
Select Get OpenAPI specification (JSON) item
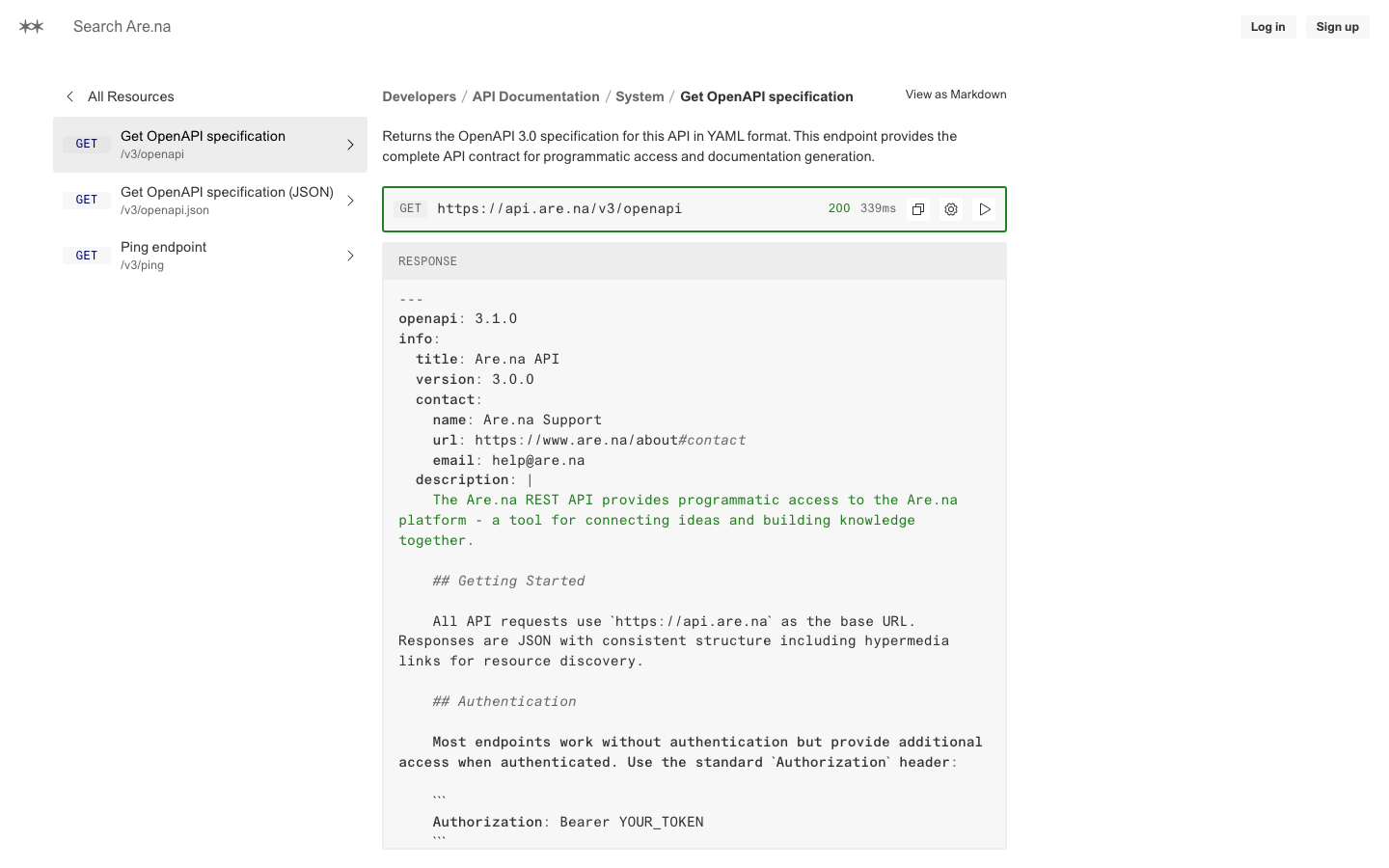[210, 201]
